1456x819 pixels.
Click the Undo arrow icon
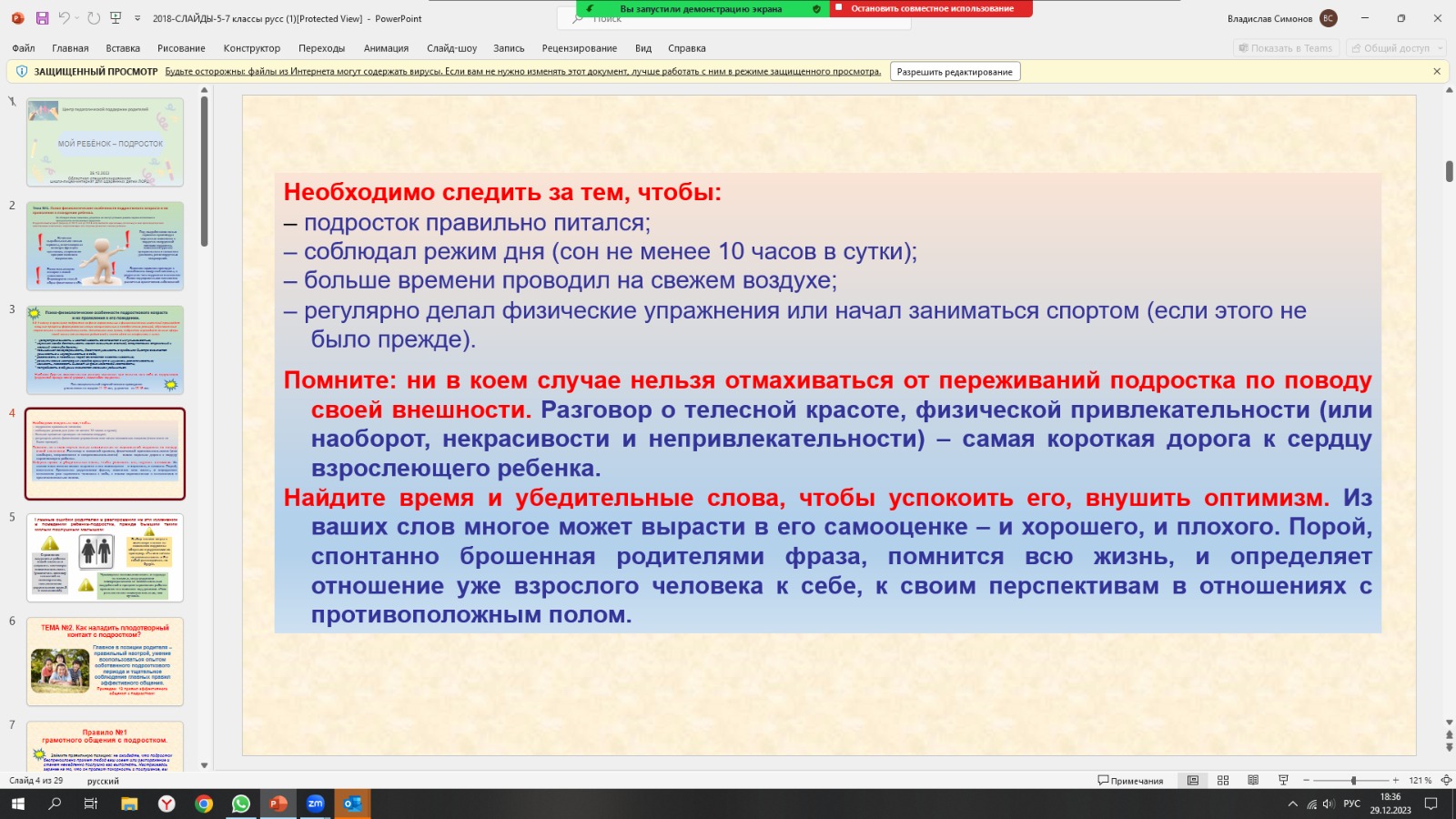(x=64, y=18)
